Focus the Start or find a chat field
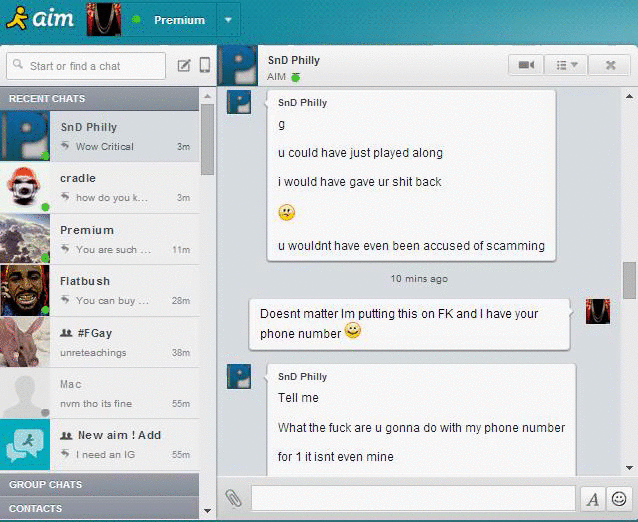The image size is (638, 522). [86, 66]
